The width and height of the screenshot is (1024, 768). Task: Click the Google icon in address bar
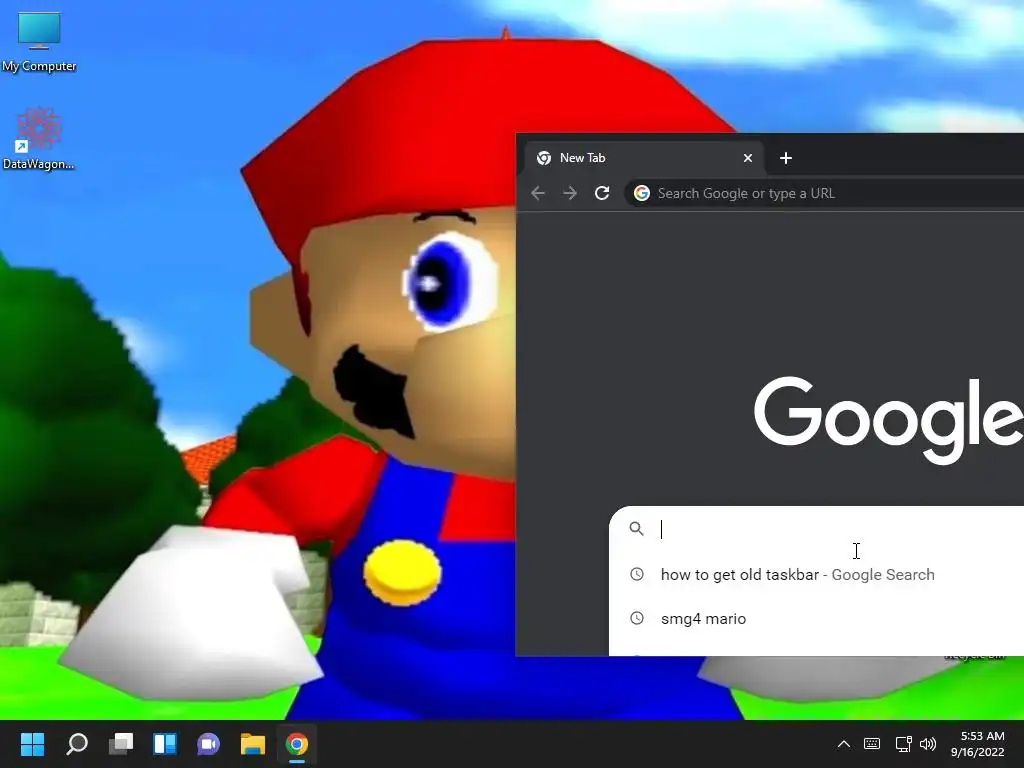pos(642,193)
